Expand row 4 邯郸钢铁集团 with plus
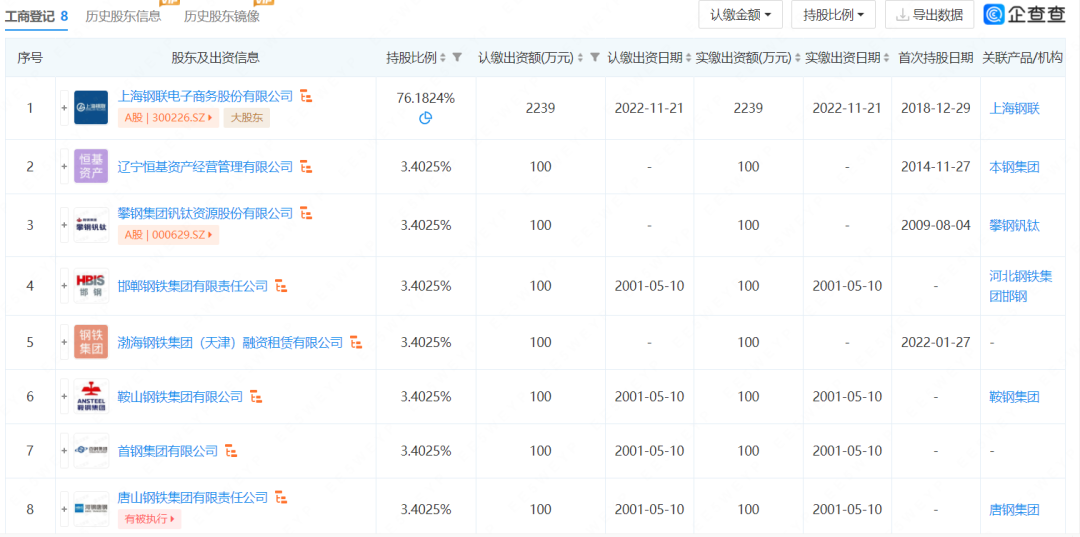 point(64,286)
